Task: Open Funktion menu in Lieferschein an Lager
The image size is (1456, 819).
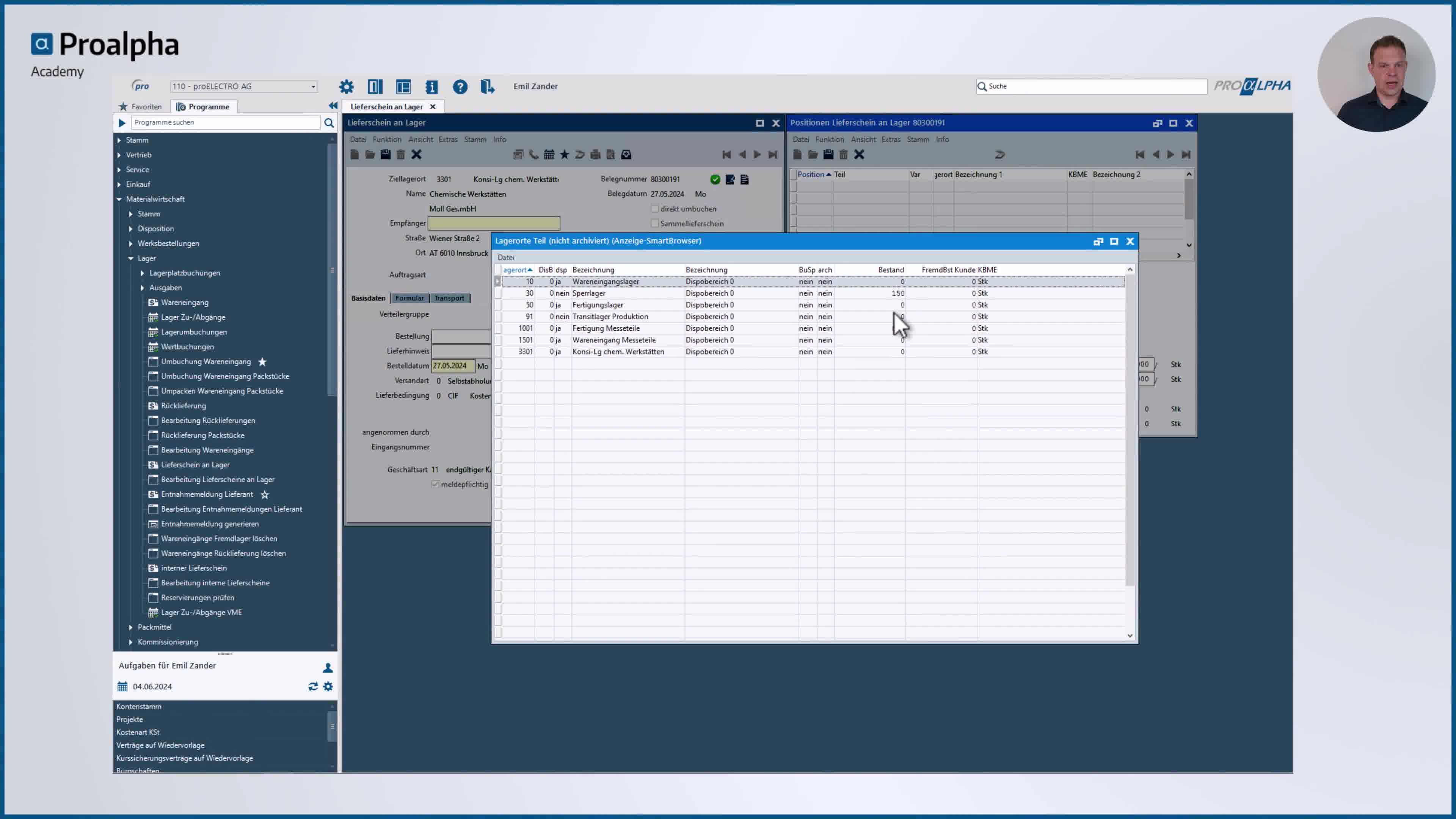Action: pyautogui.click(x=387, y=140)
